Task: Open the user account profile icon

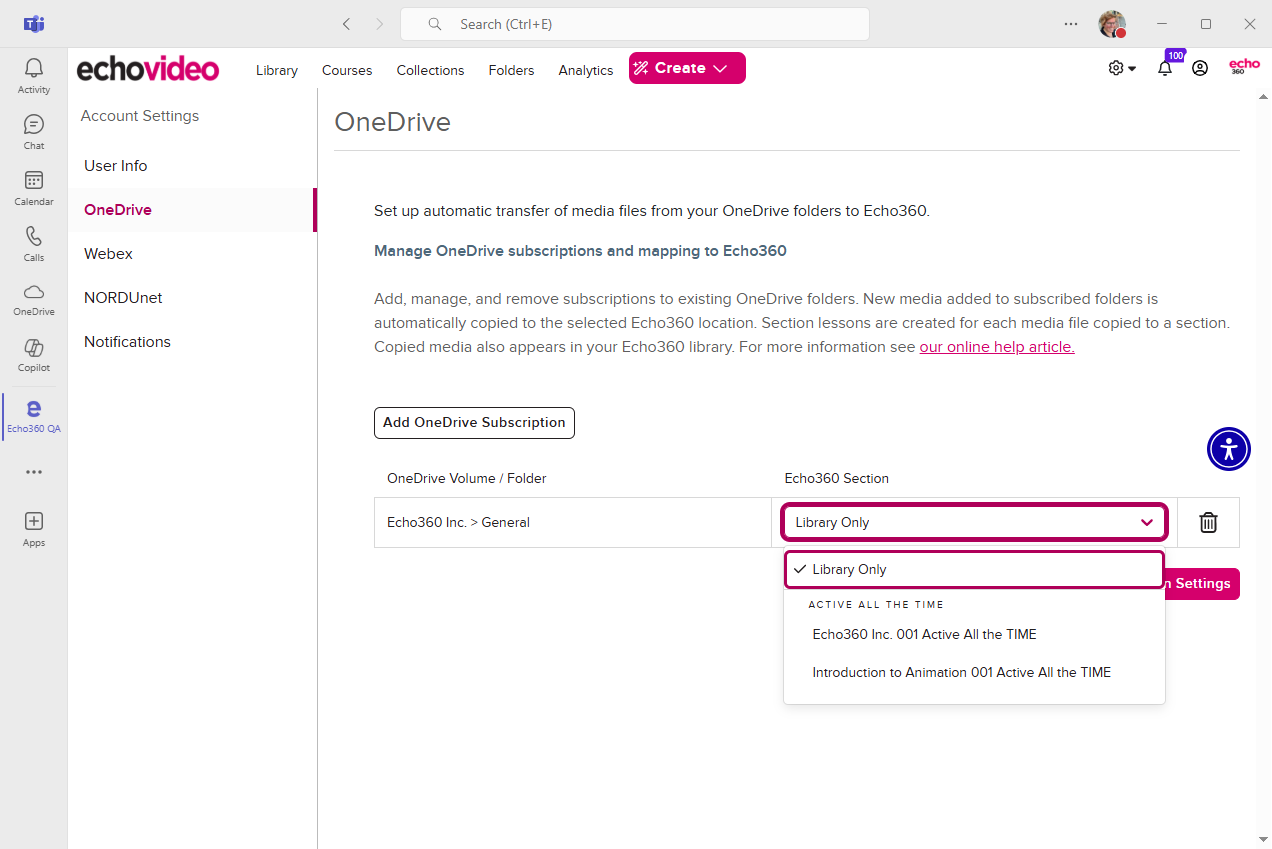Action: point(1200,68)
